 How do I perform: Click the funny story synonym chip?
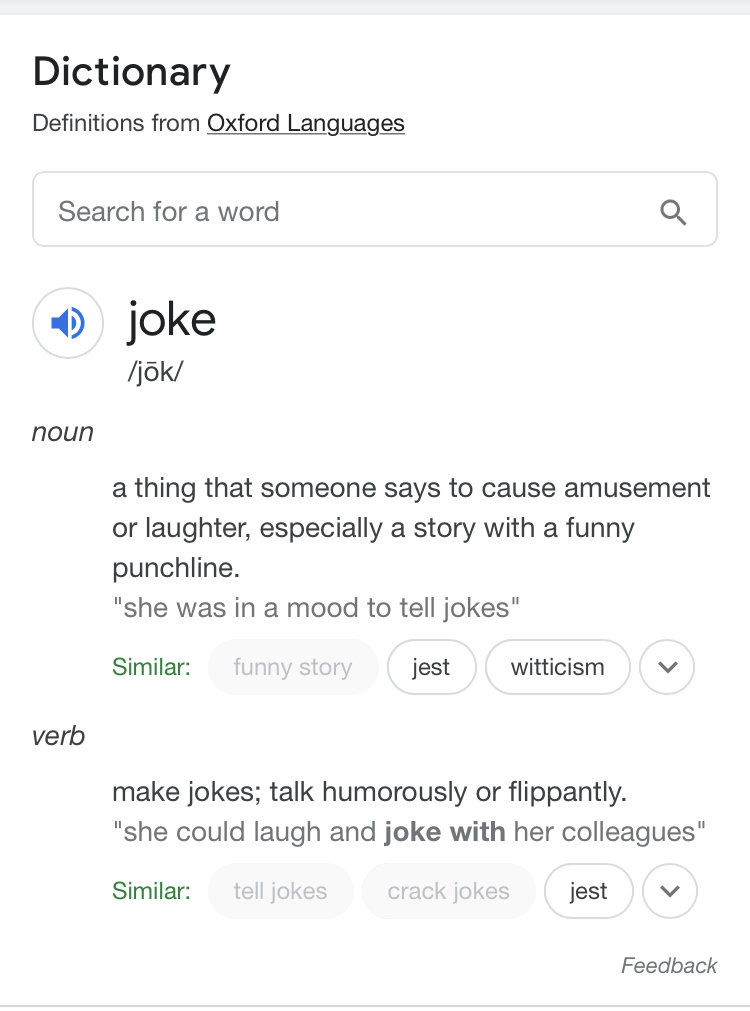point(293,667)
